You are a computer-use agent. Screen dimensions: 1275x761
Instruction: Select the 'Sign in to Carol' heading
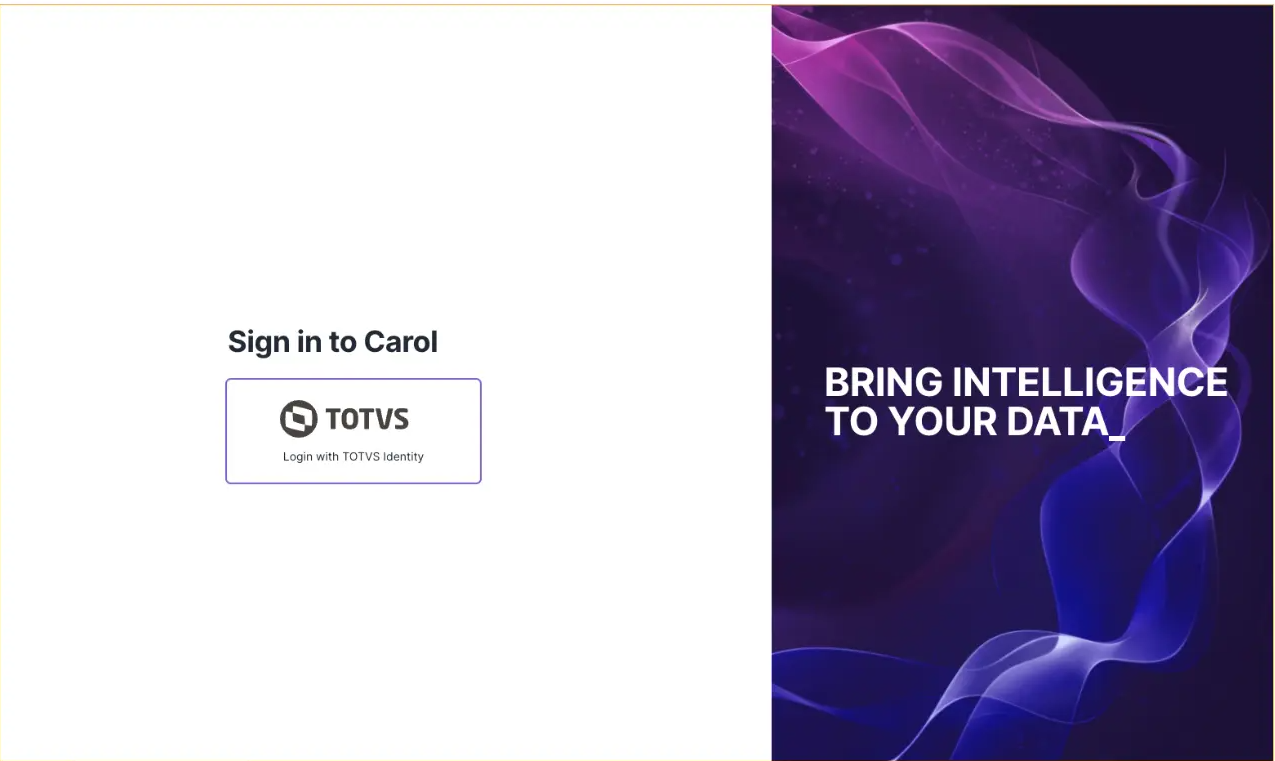[332, 341]
